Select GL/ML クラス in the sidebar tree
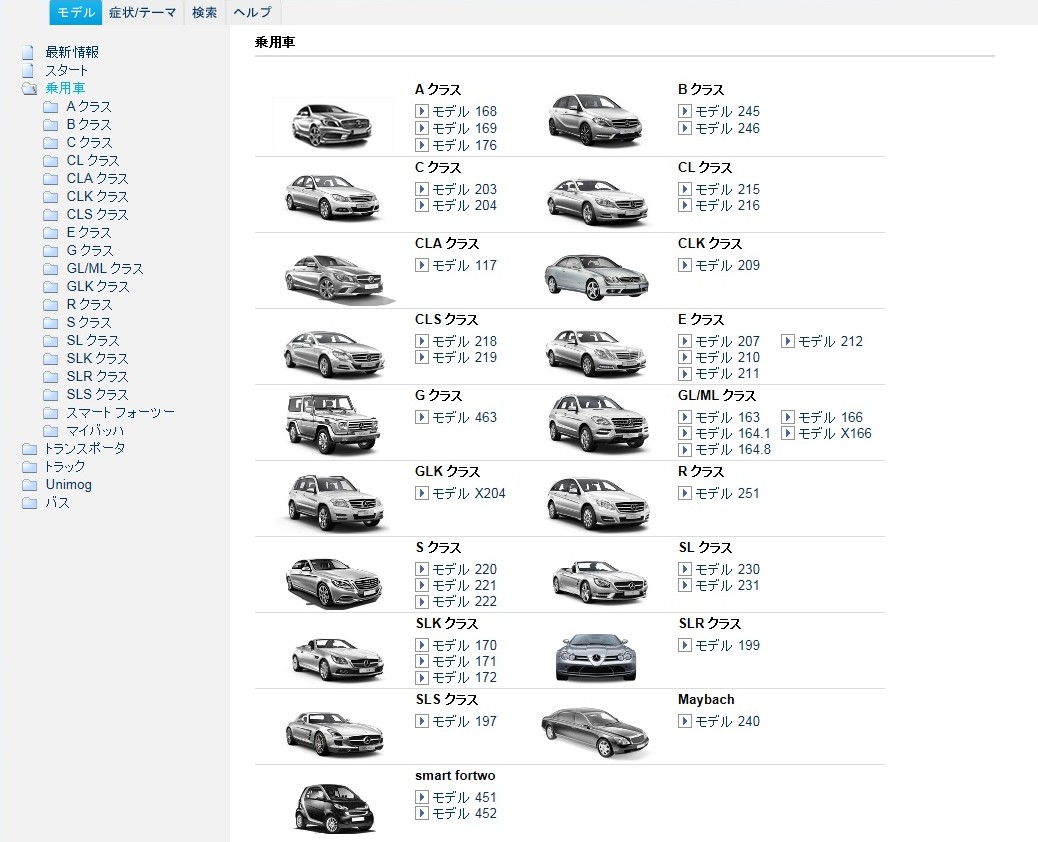 105,268
